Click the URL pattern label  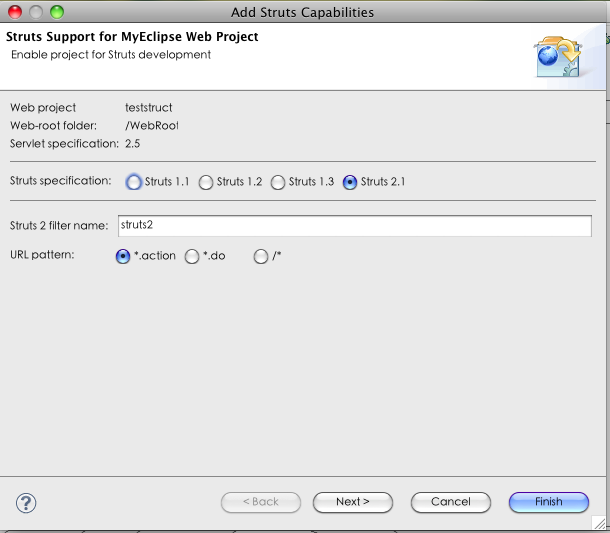42,255
